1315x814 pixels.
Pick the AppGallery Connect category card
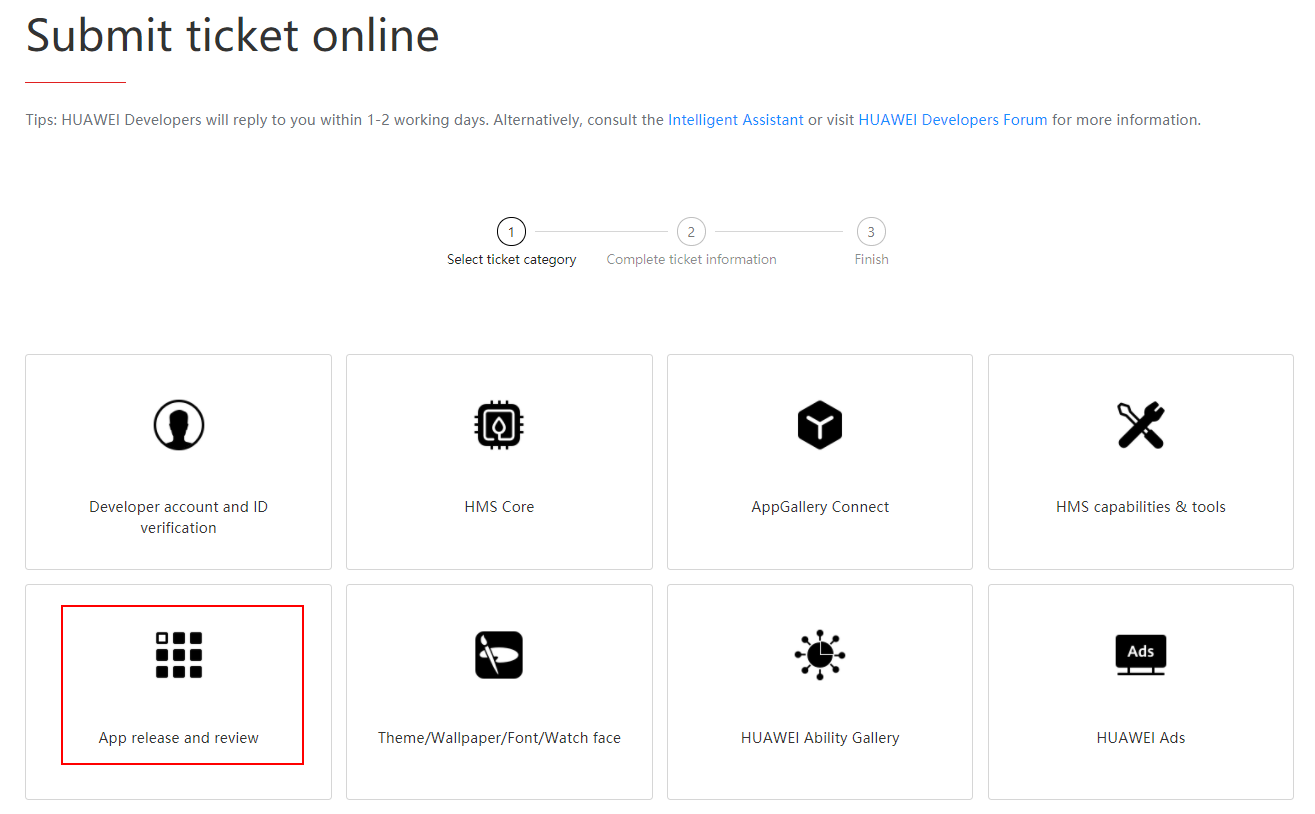(x=820, y=461)
